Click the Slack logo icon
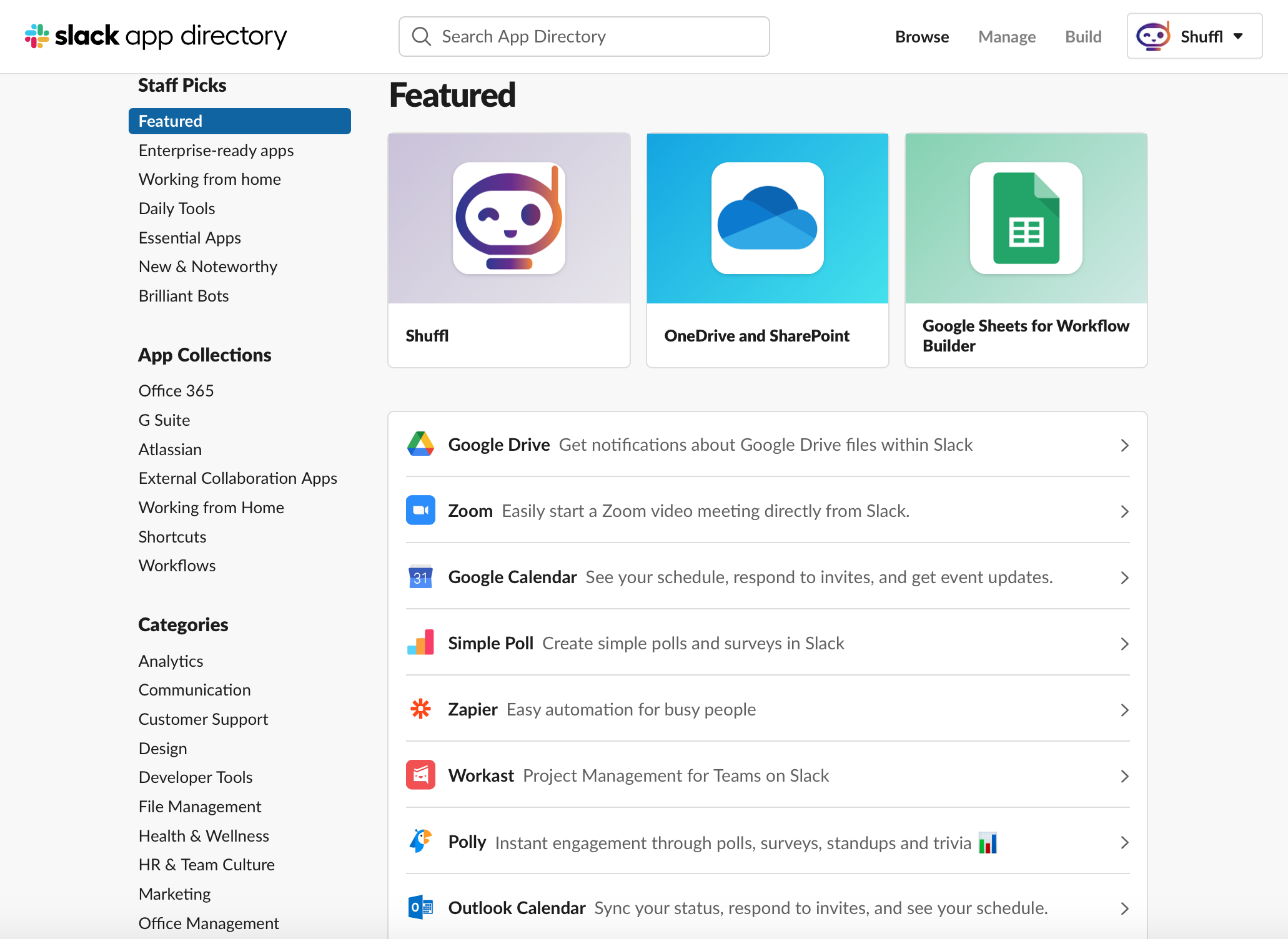 click(37, 36)
